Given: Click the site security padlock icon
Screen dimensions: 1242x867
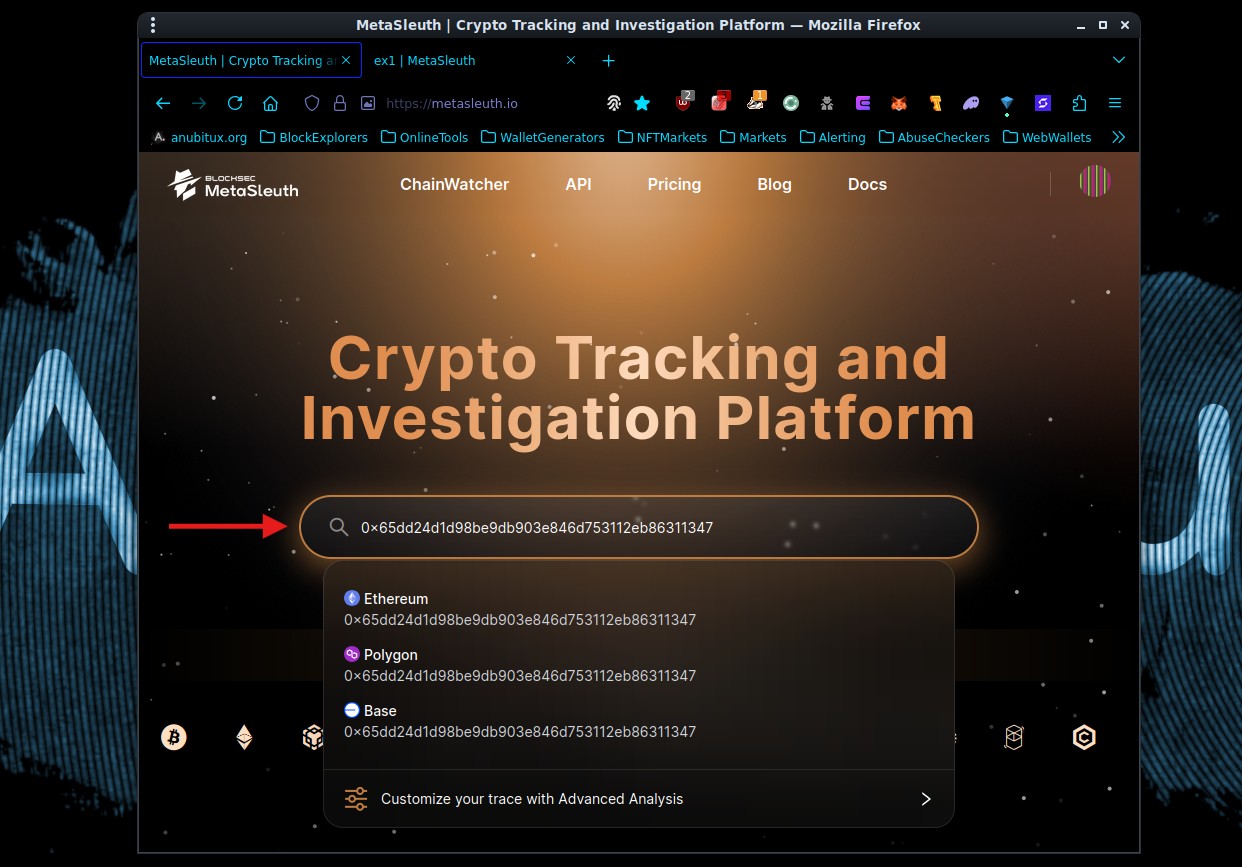Looking at the screenshot, I should click(340, 103).
